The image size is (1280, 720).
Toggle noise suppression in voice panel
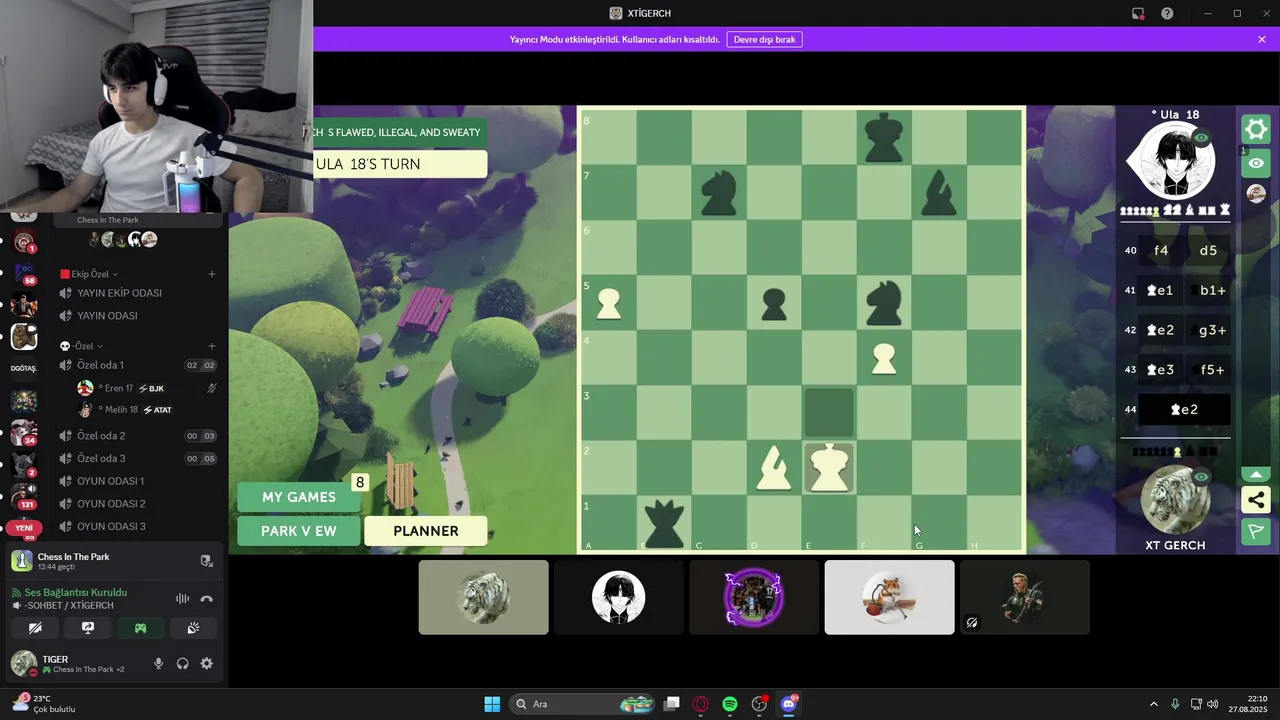point(182,598)
